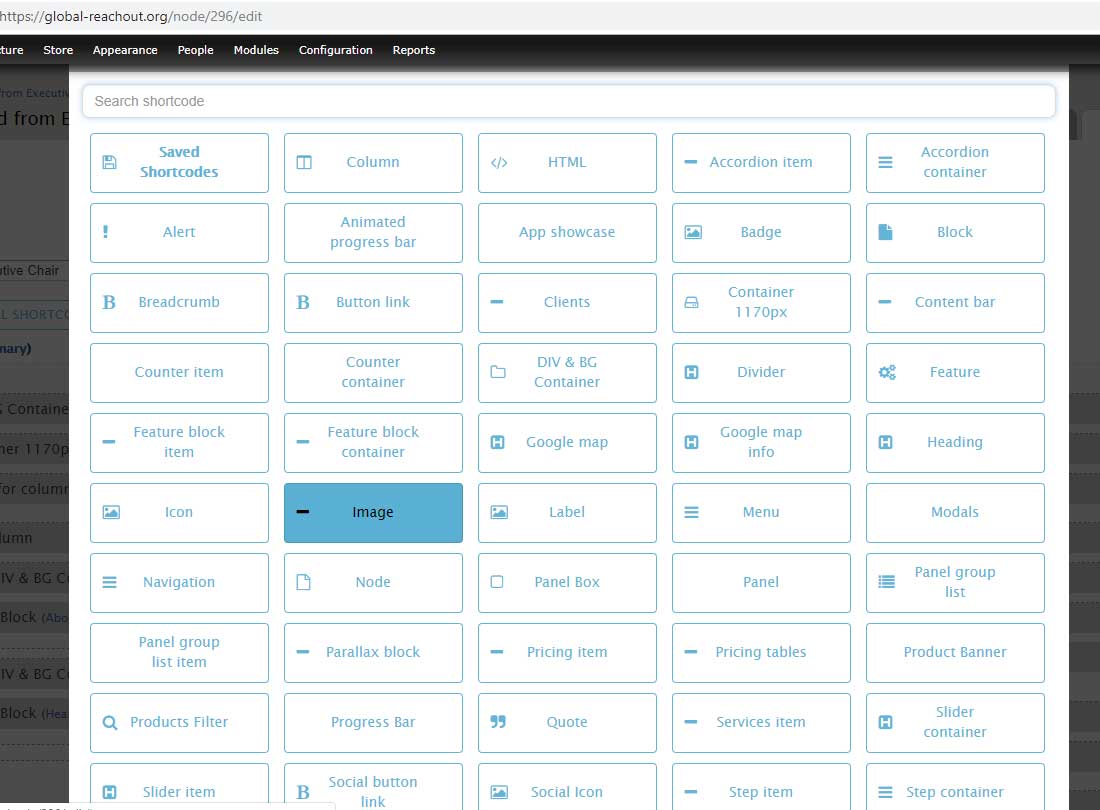Image resolution: width=1100 pixels, height=810 pixels.
Task: Open the Store admin menu
Action: [58, 50]
